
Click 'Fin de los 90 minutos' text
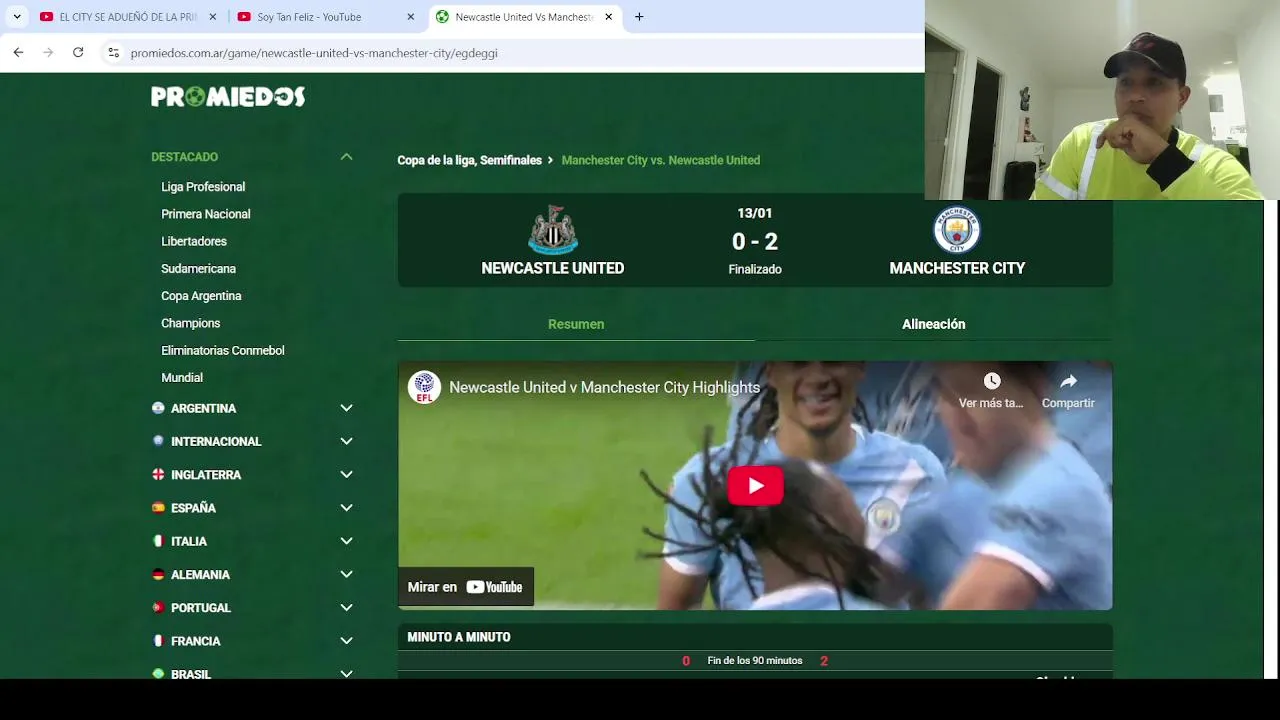(x=755, y=661)
